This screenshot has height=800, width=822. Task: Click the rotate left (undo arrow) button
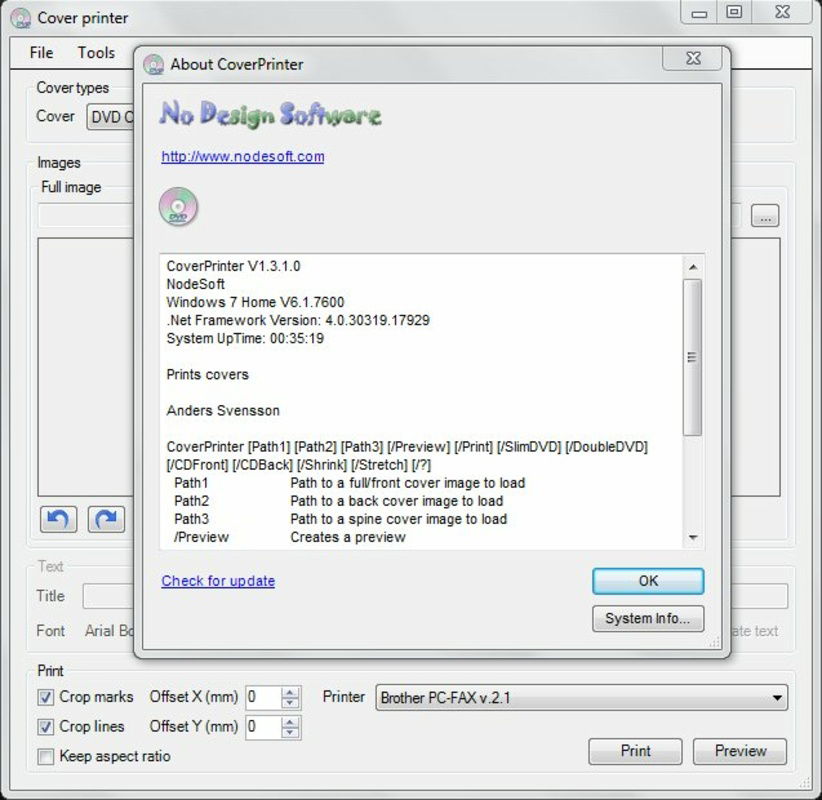coord(58,519)
